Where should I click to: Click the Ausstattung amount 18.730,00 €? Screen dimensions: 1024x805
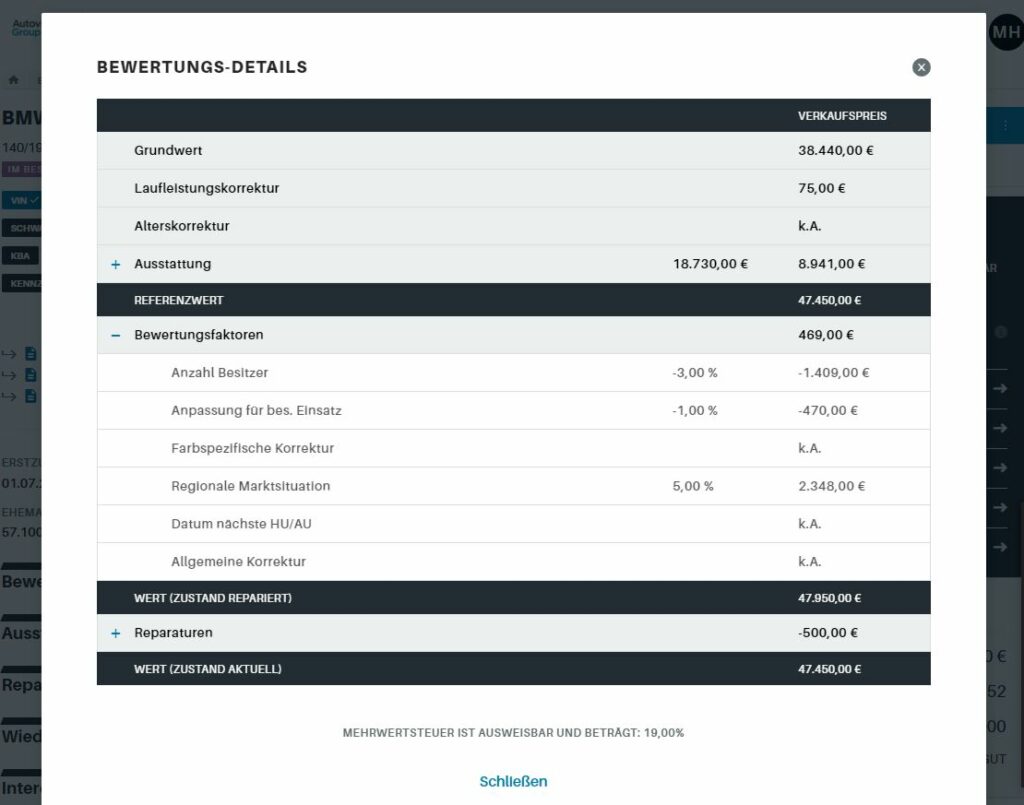(711, 264)
